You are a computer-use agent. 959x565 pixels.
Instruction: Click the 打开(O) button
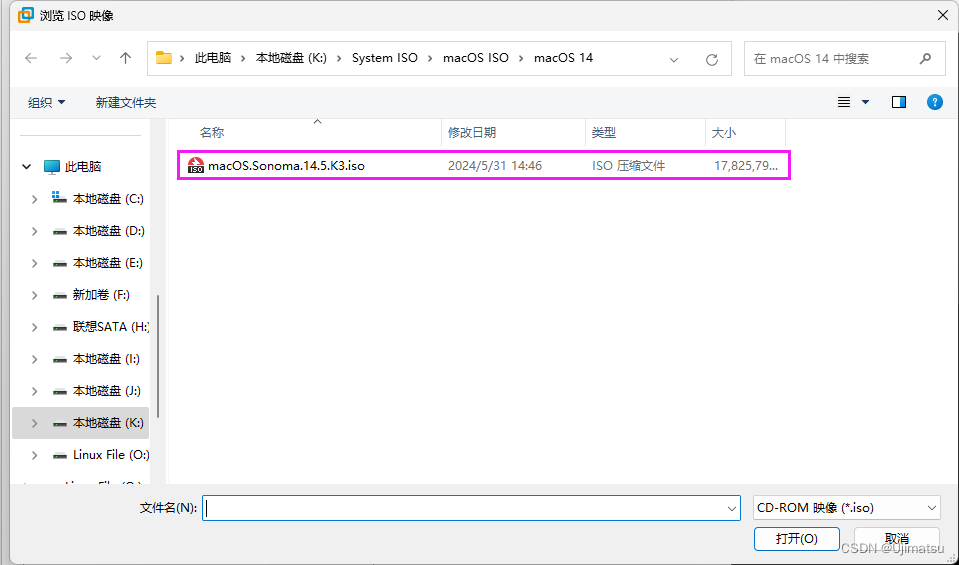[797, 539]
